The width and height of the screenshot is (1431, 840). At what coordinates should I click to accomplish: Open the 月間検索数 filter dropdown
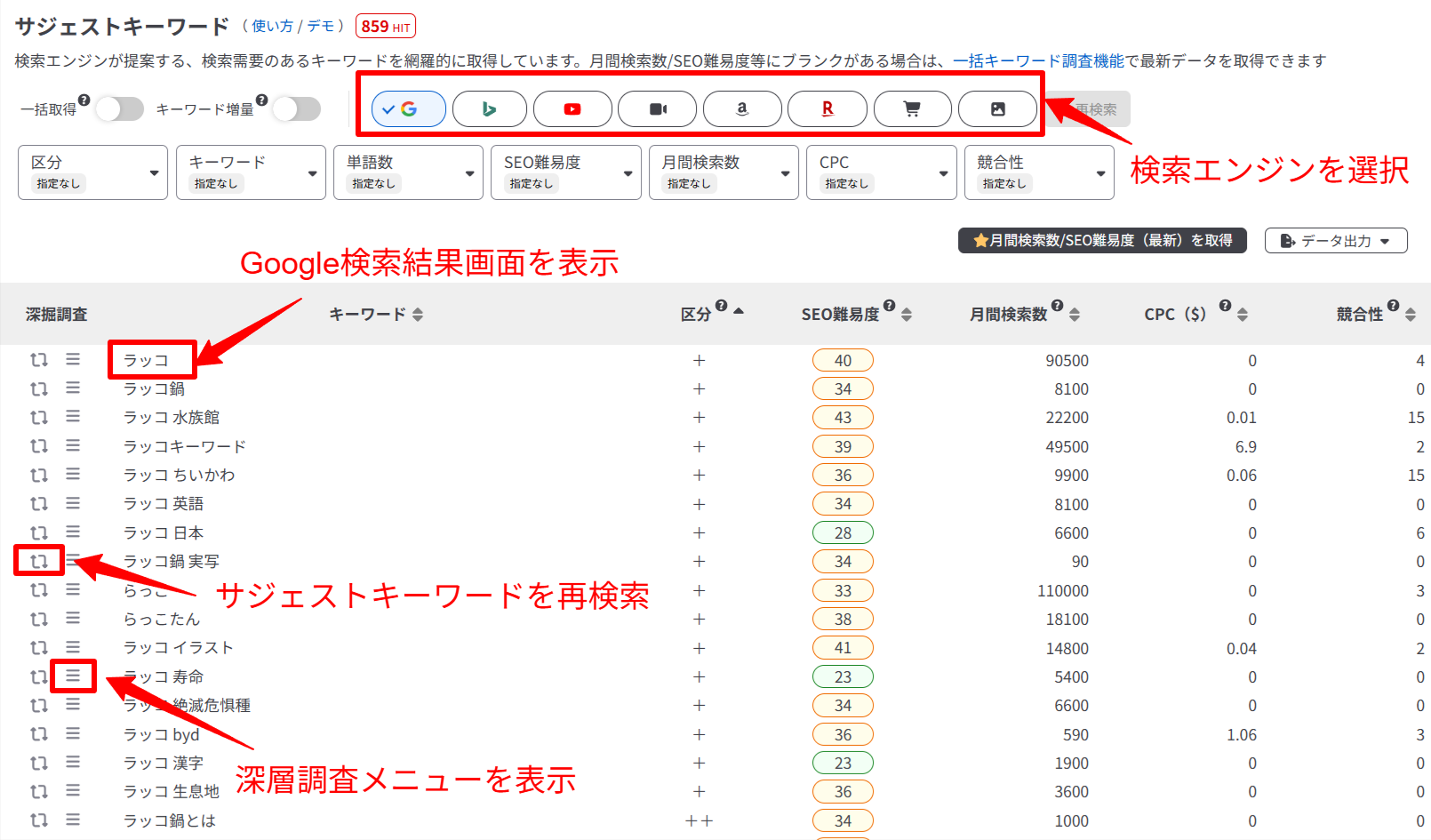[723, 172]
